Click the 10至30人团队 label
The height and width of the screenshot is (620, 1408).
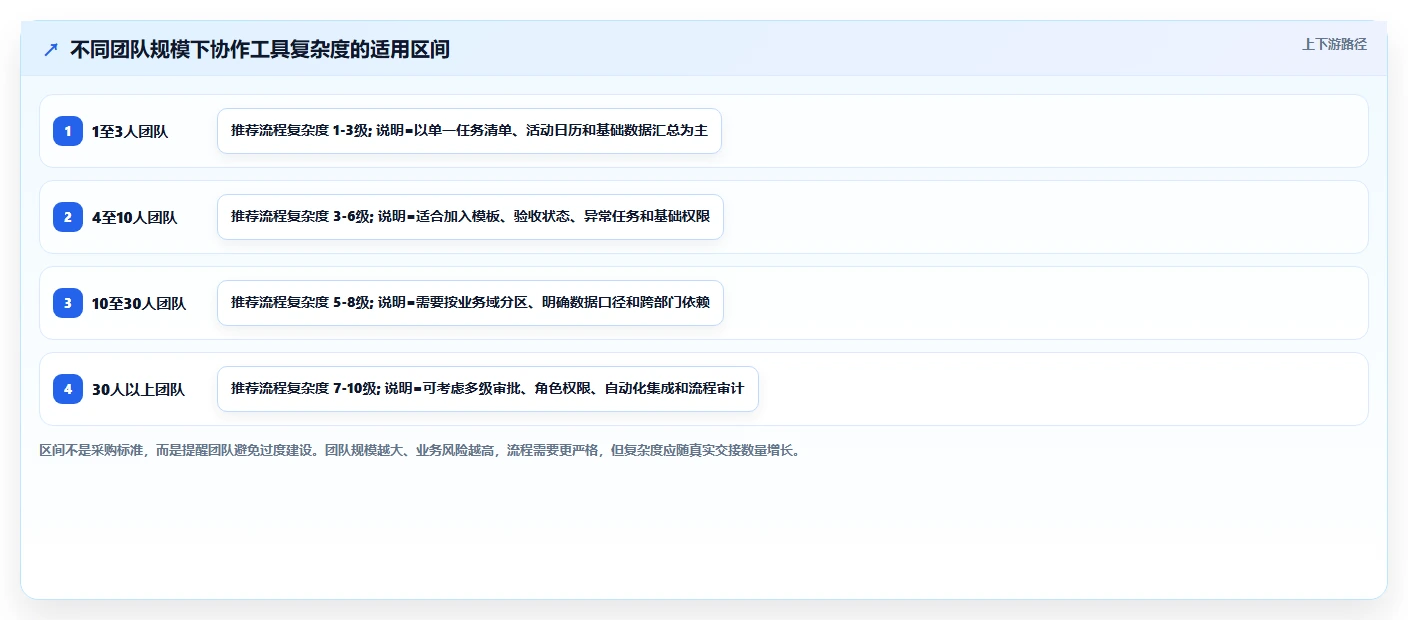pyautogui.click(x=139, y=303)
